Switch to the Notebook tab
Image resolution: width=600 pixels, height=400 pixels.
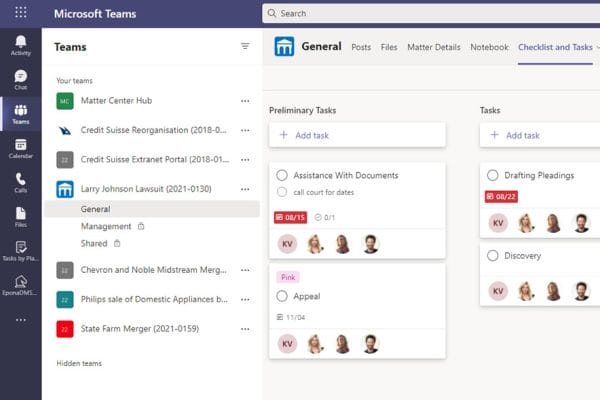point(489,47)
